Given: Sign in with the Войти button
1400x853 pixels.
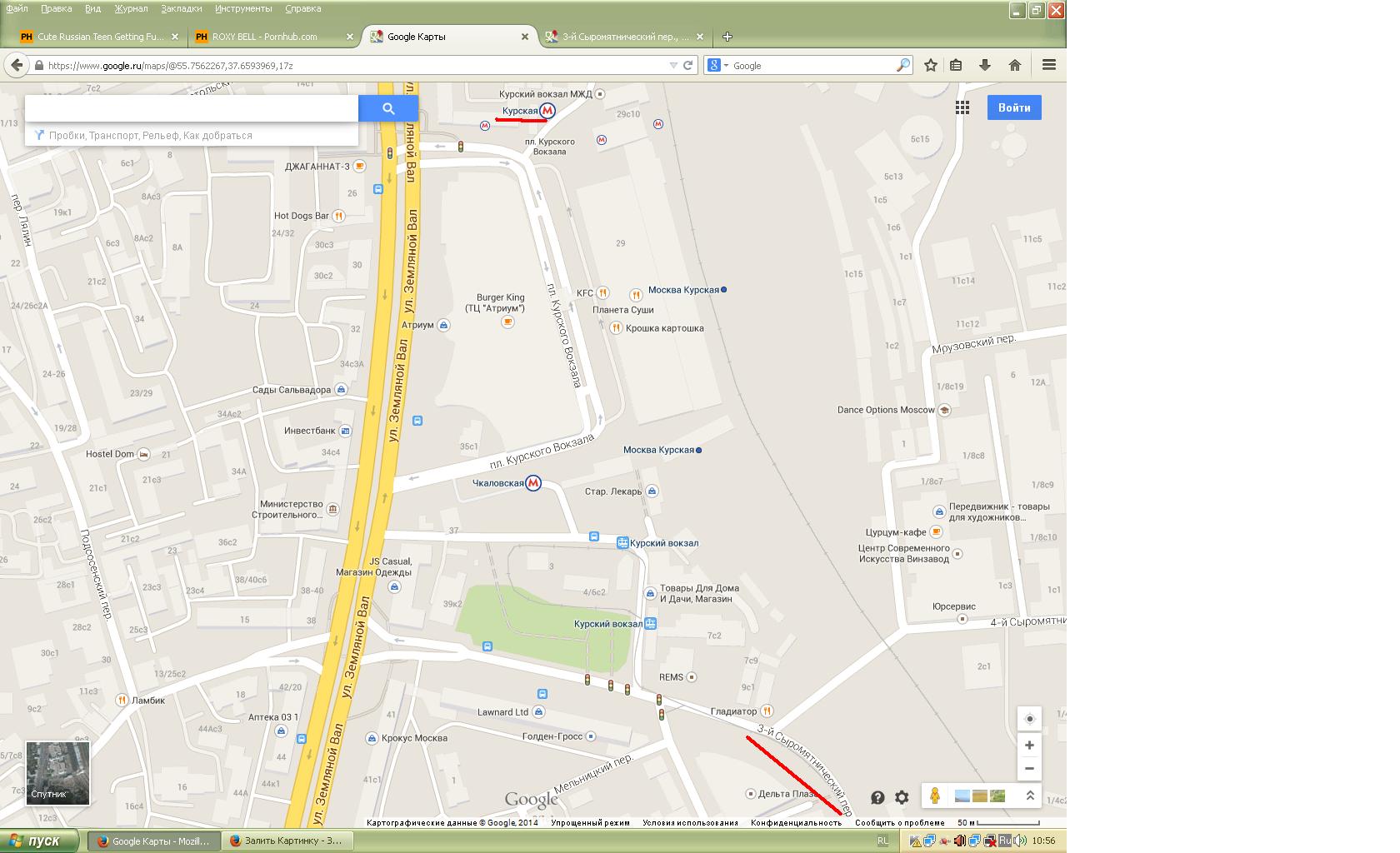Looking at the screenshot, I should point(1014,107).
